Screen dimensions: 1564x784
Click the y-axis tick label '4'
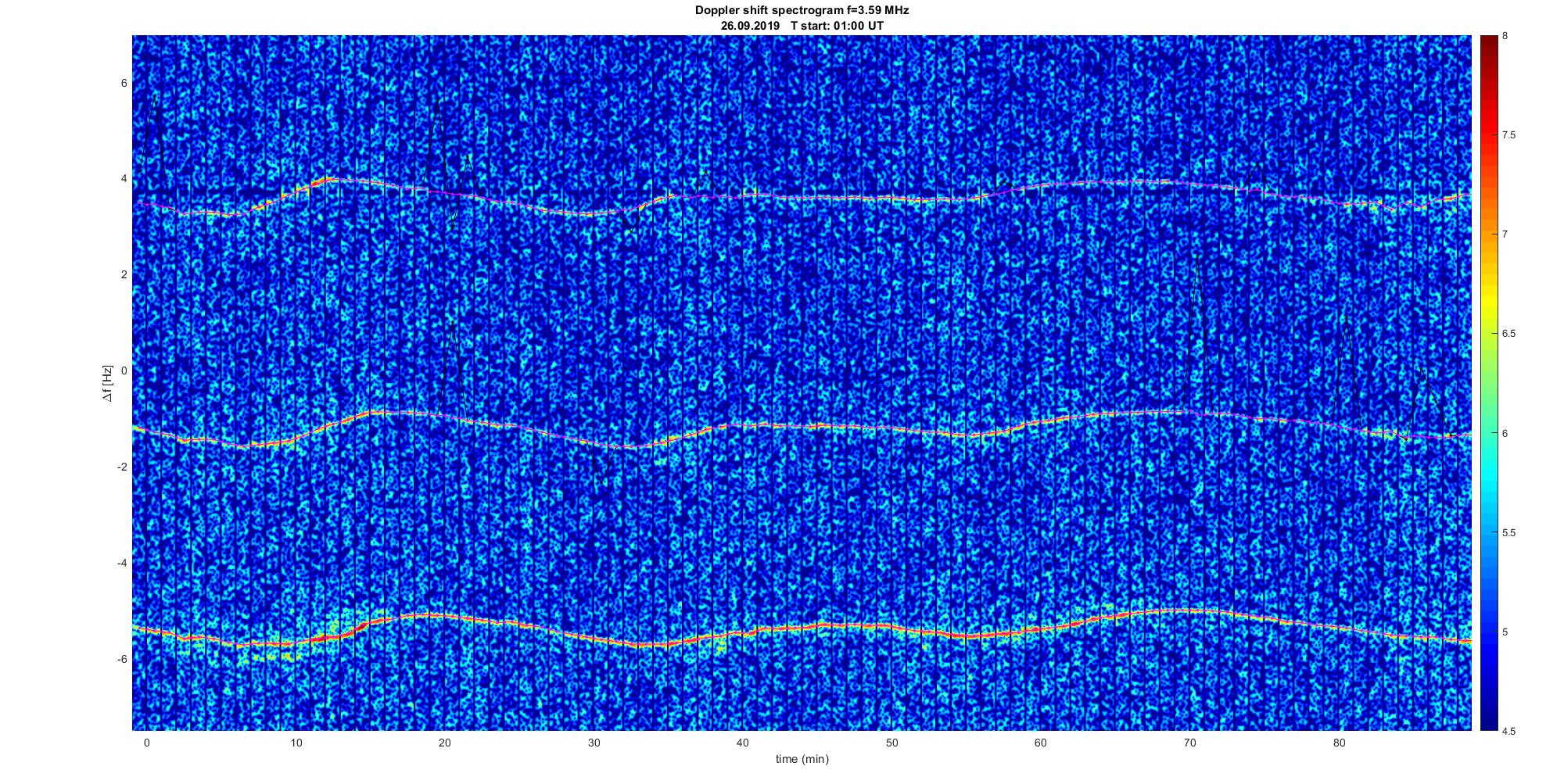[x=124, y=178]
